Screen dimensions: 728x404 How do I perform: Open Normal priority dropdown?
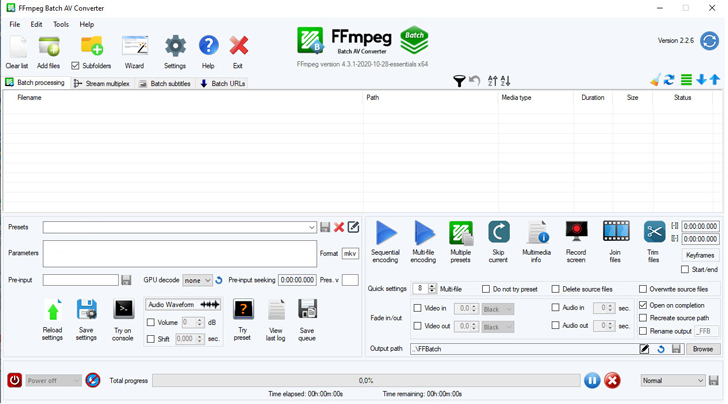point(673,381)
